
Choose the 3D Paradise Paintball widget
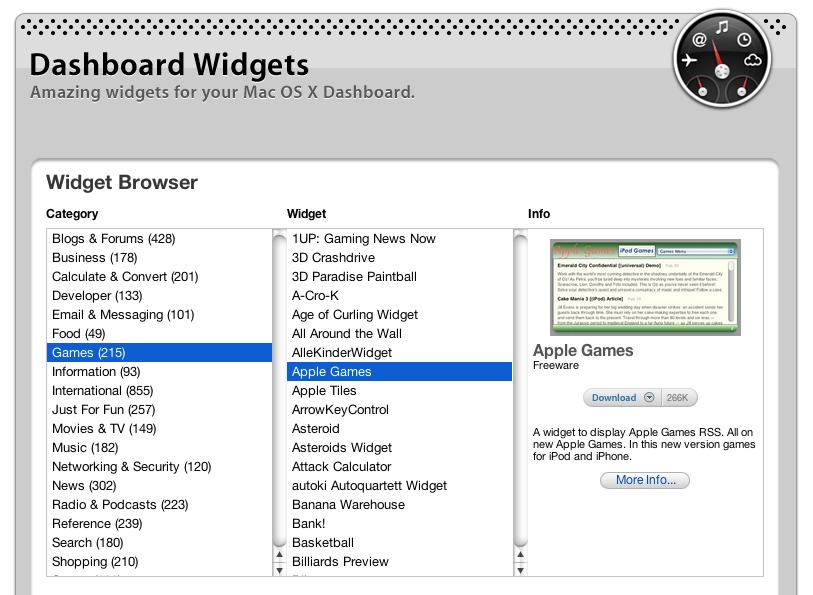pos(399,277)
